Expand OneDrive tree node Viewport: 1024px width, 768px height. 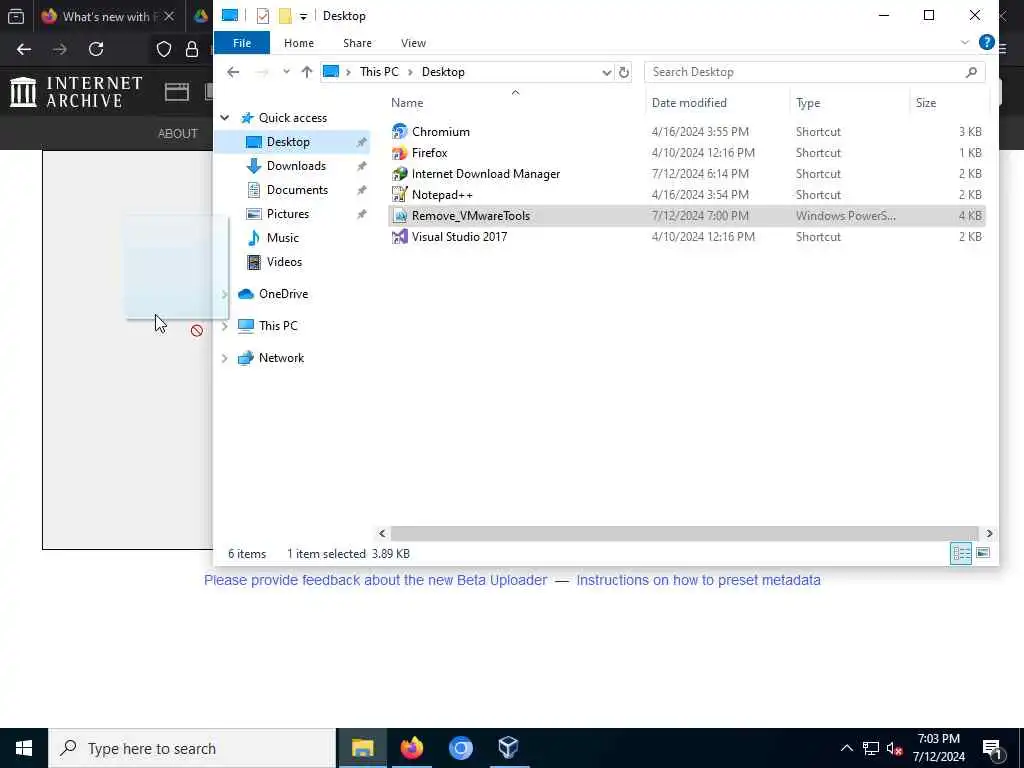(x=225, y=294)
